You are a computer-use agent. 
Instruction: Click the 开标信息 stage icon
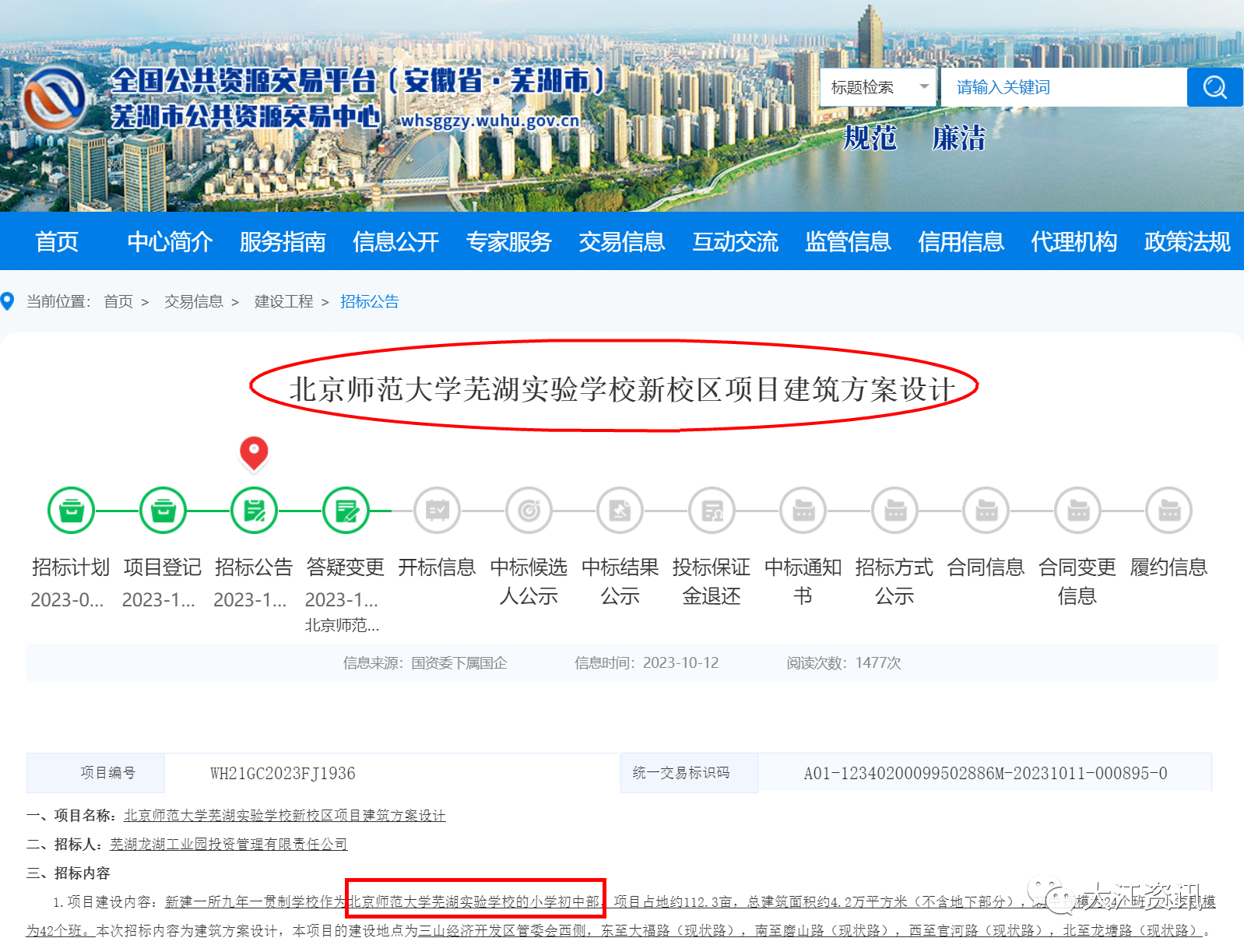coord(438,511)
